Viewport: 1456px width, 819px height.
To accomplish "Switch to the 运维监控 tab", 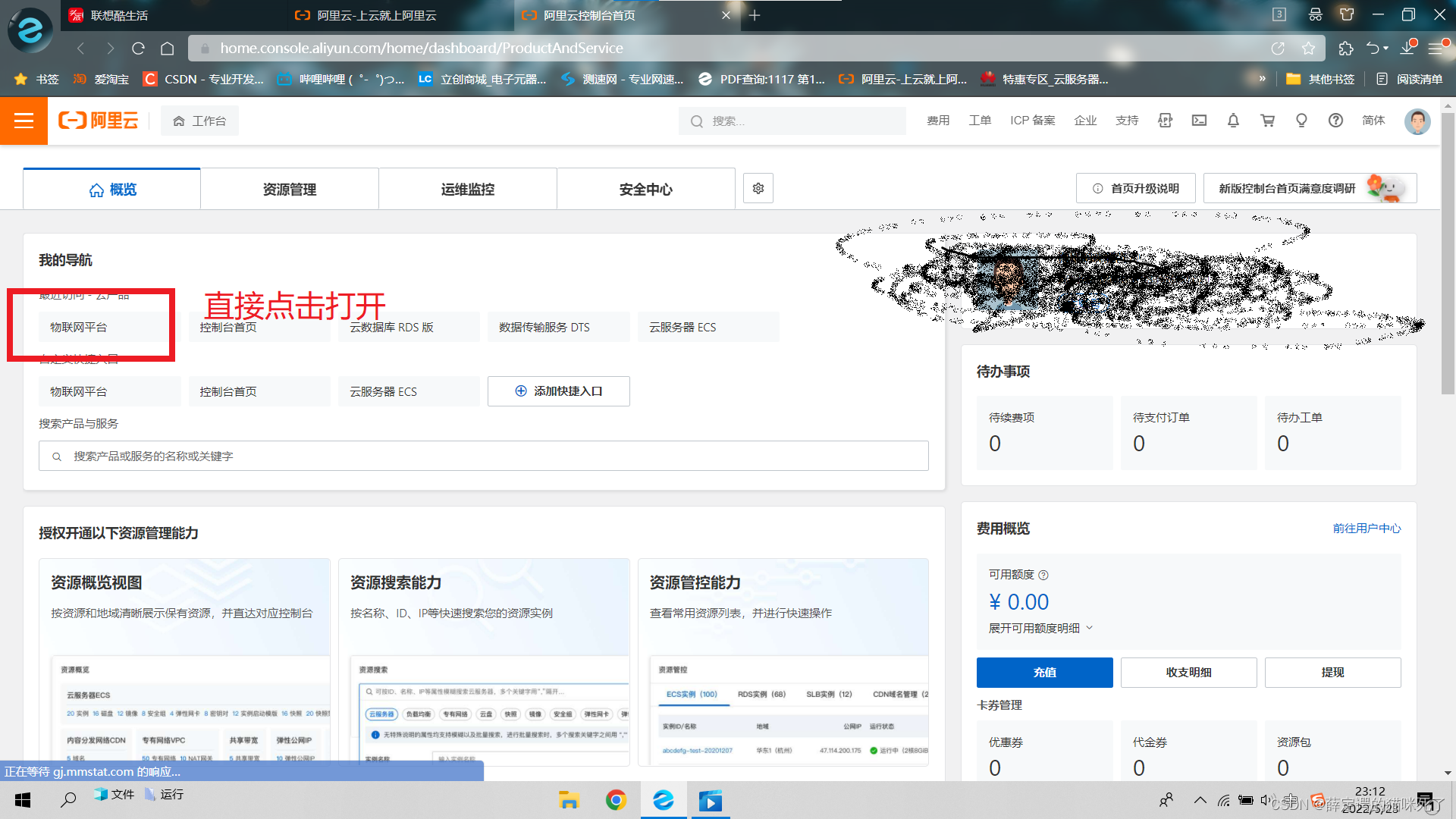I will click(x=468, y=189).
